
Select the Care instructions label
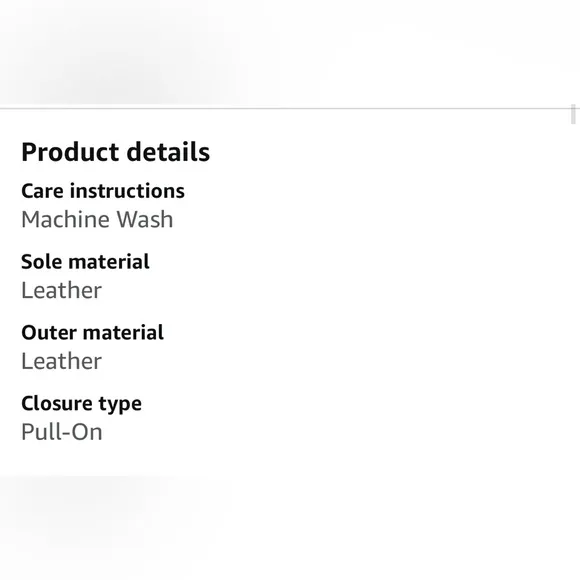pos(103,191)
